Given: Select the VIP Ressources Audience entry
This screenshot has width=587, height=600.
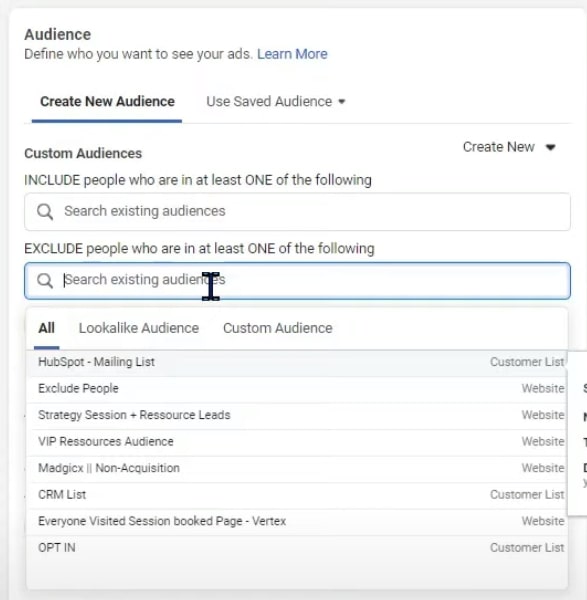Looking at the screenshot, I should point(297,442).
